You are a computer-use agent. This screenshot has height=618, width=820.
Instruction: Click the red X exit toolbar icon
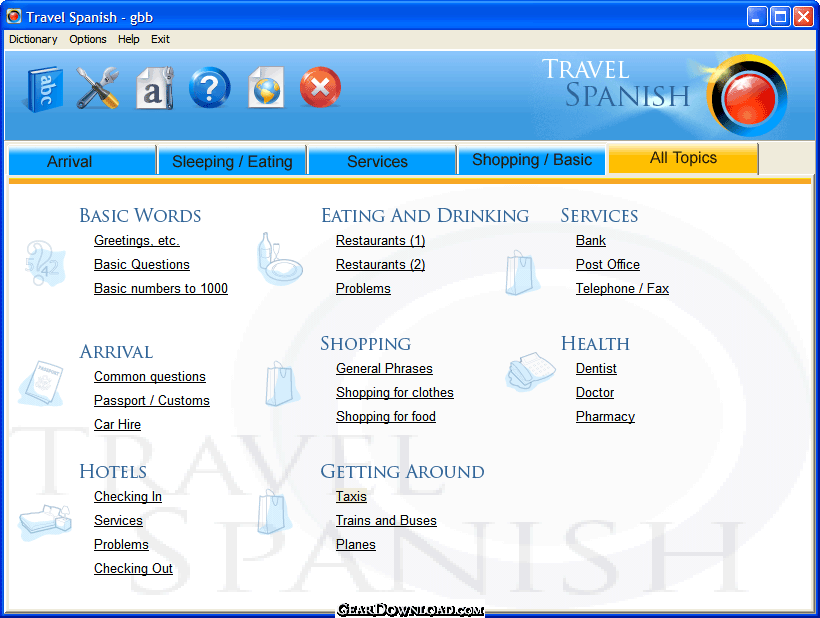pos(320,87)
